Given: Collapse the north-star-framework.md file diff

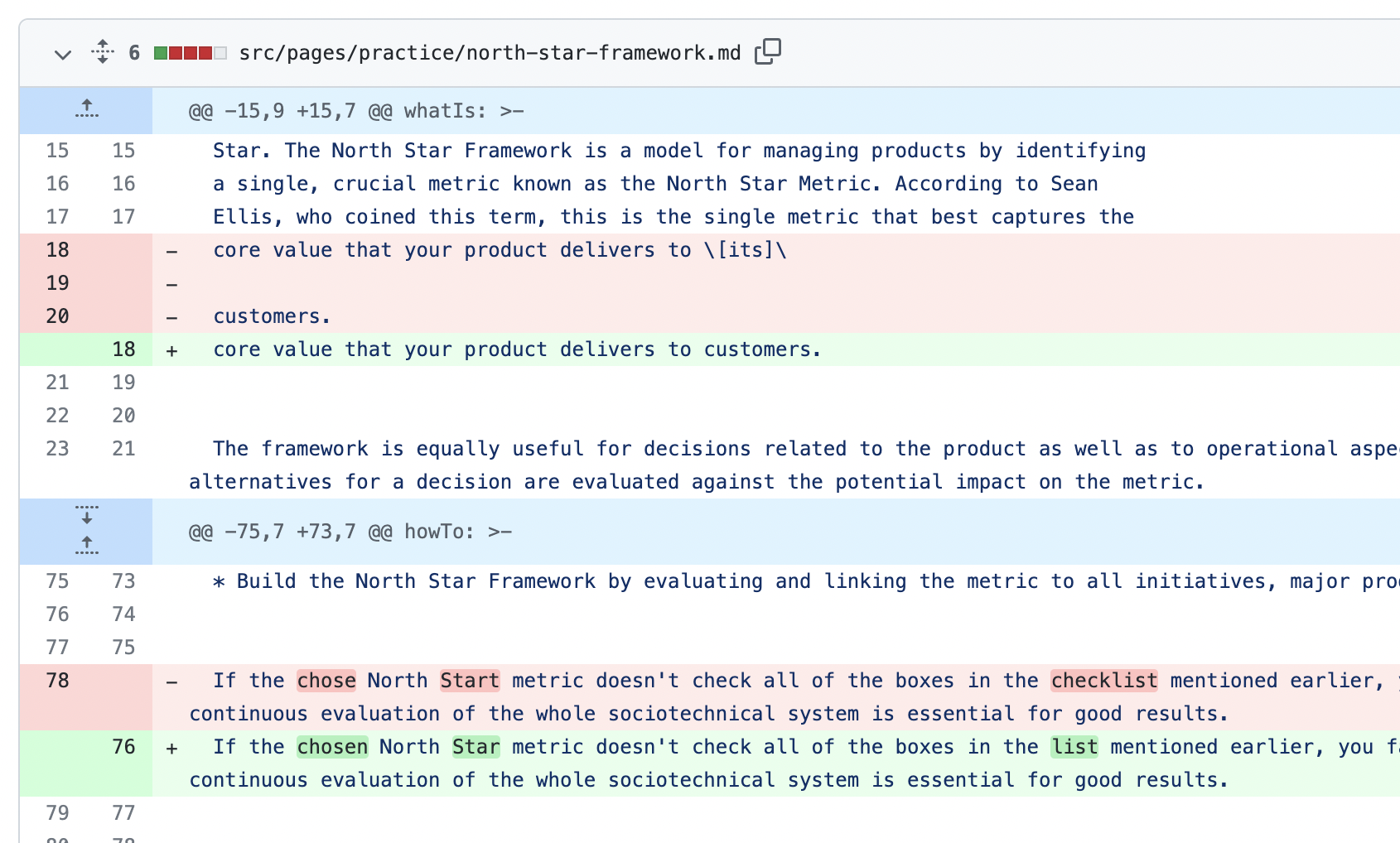Looking at the screenshot, I should pos(62,53).
